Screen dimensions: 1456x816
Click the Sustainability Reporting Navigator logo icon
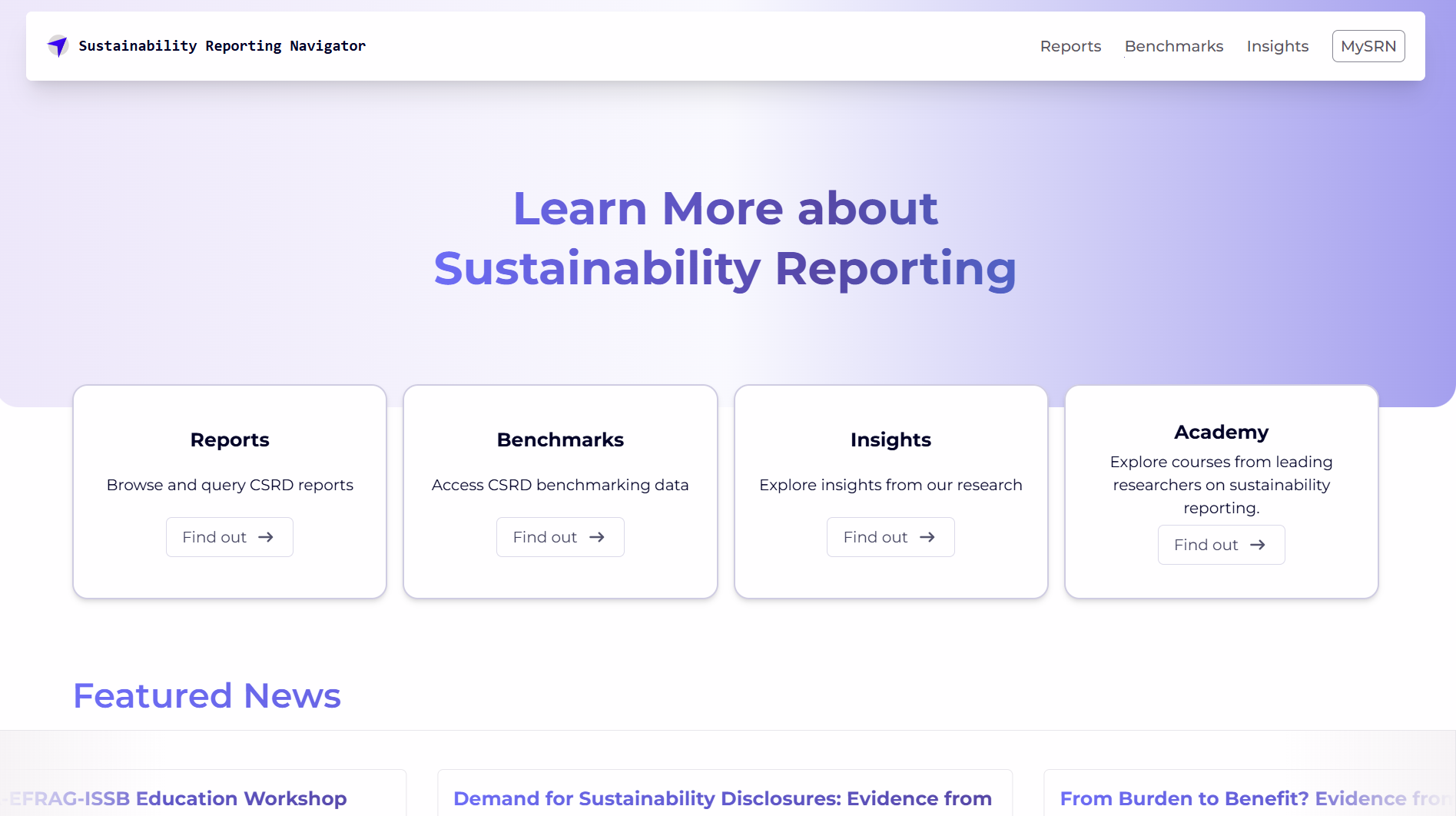pyautogui.click(x=58, y=45)
